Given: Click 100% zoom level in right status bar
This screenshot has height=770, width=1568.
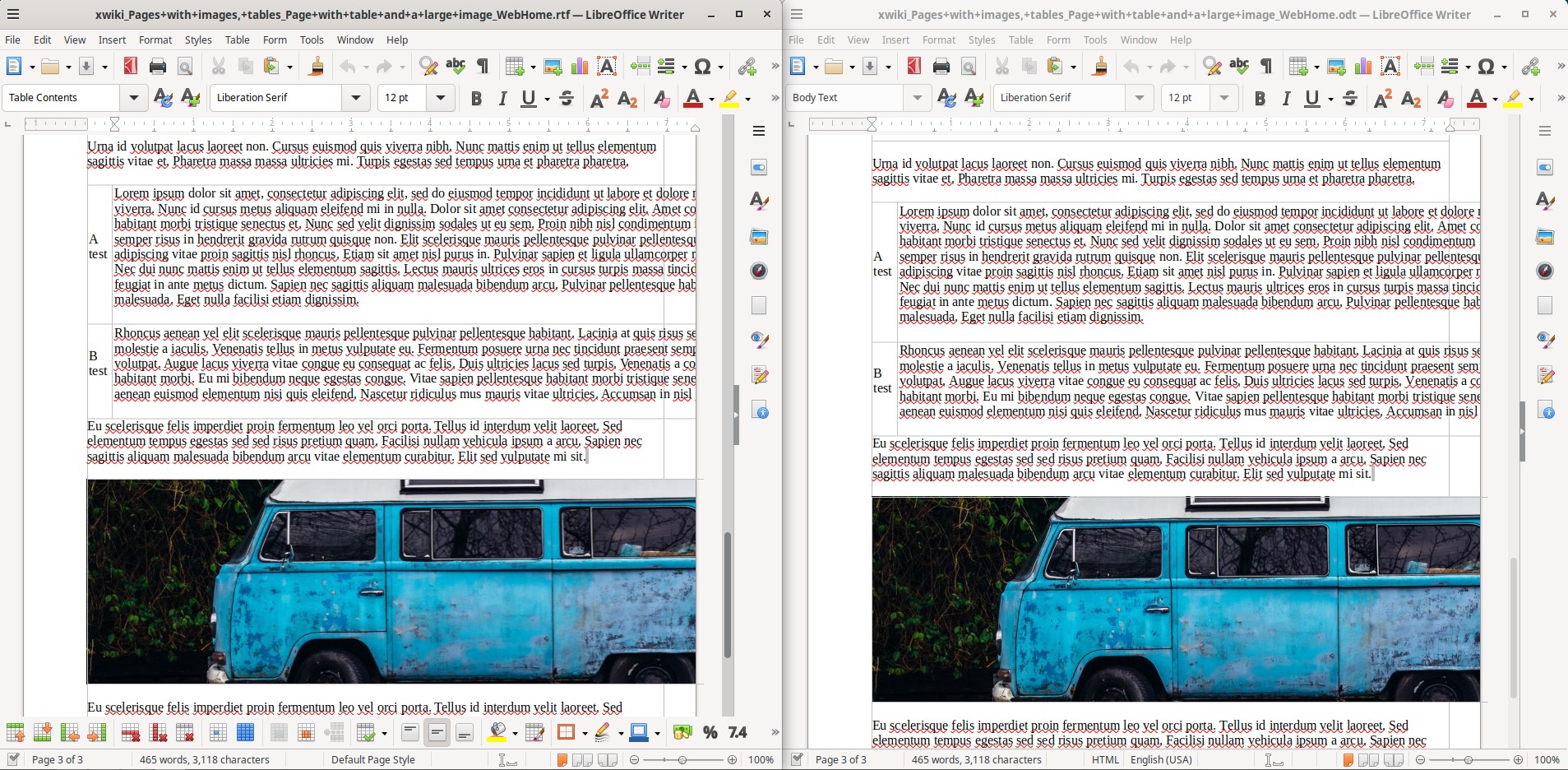Looking at the screenshot, I should tap(1547, 759).
